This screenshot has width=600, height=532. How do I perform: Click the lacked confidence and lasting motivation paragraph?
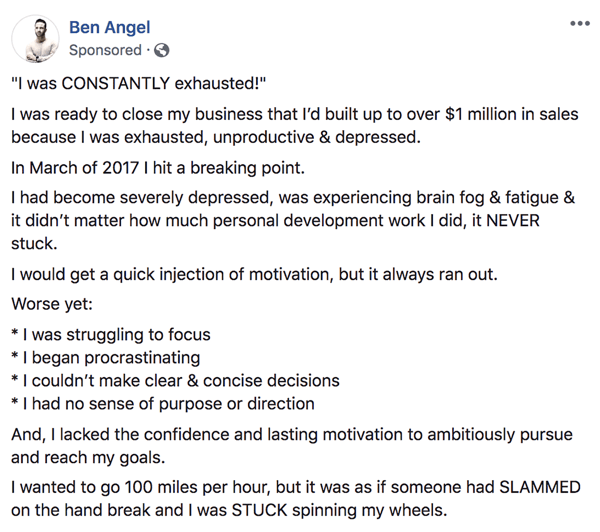coord(292,446)
